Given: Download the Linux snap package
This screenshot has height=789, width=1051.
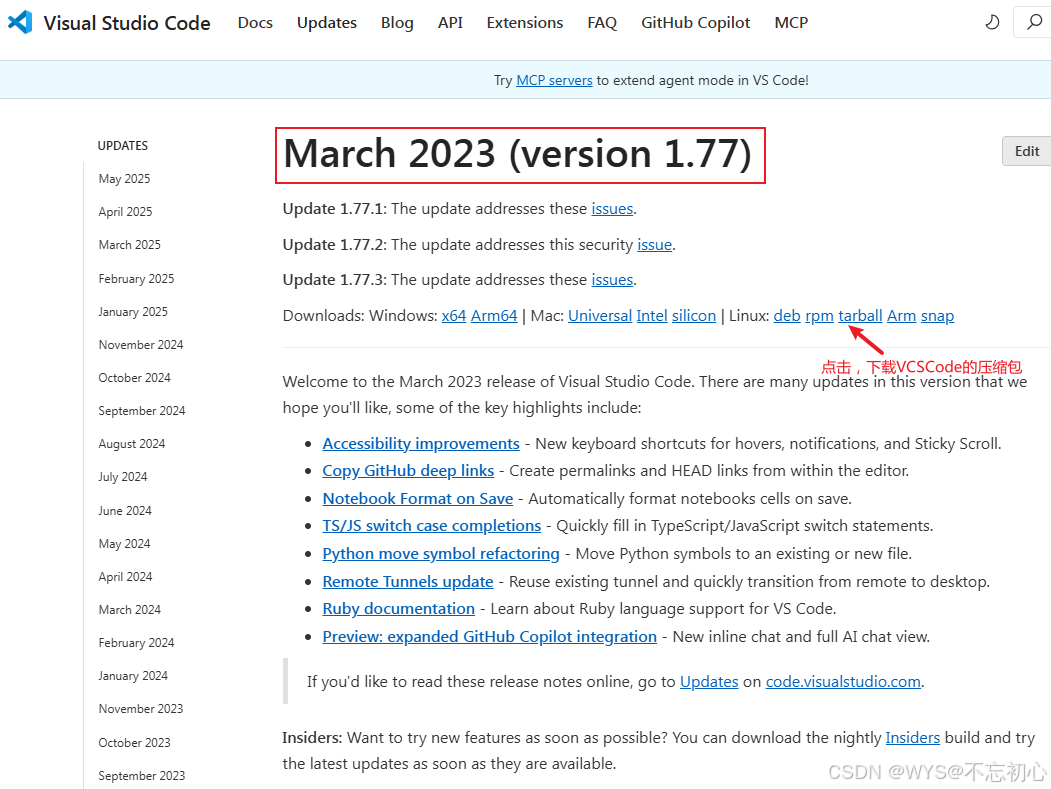Looking at the screenshot, I should [937, 316].
